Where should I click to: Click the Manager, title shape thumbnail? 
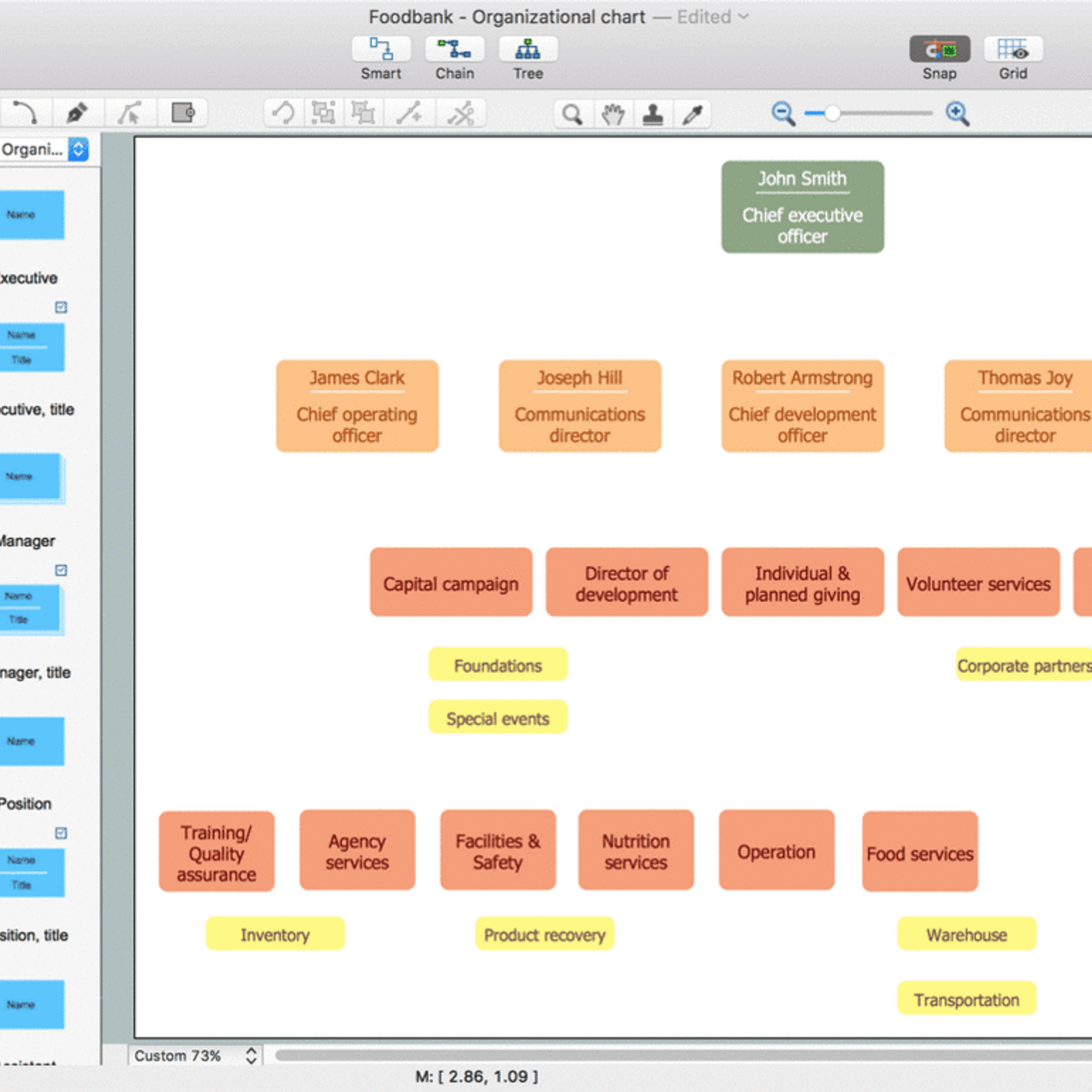click(32, 609)
